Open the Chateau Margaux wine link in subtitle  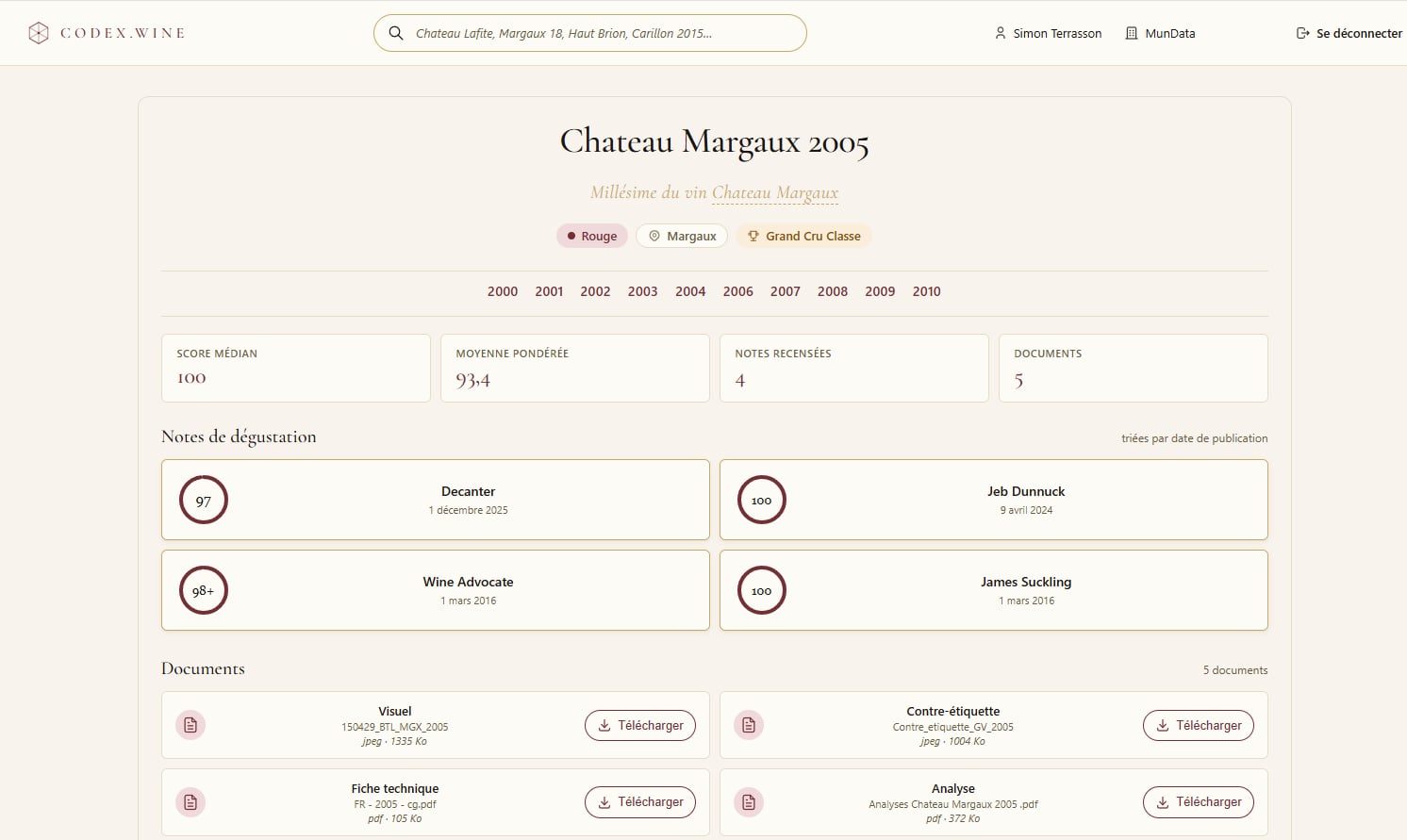tap(775, 192)
